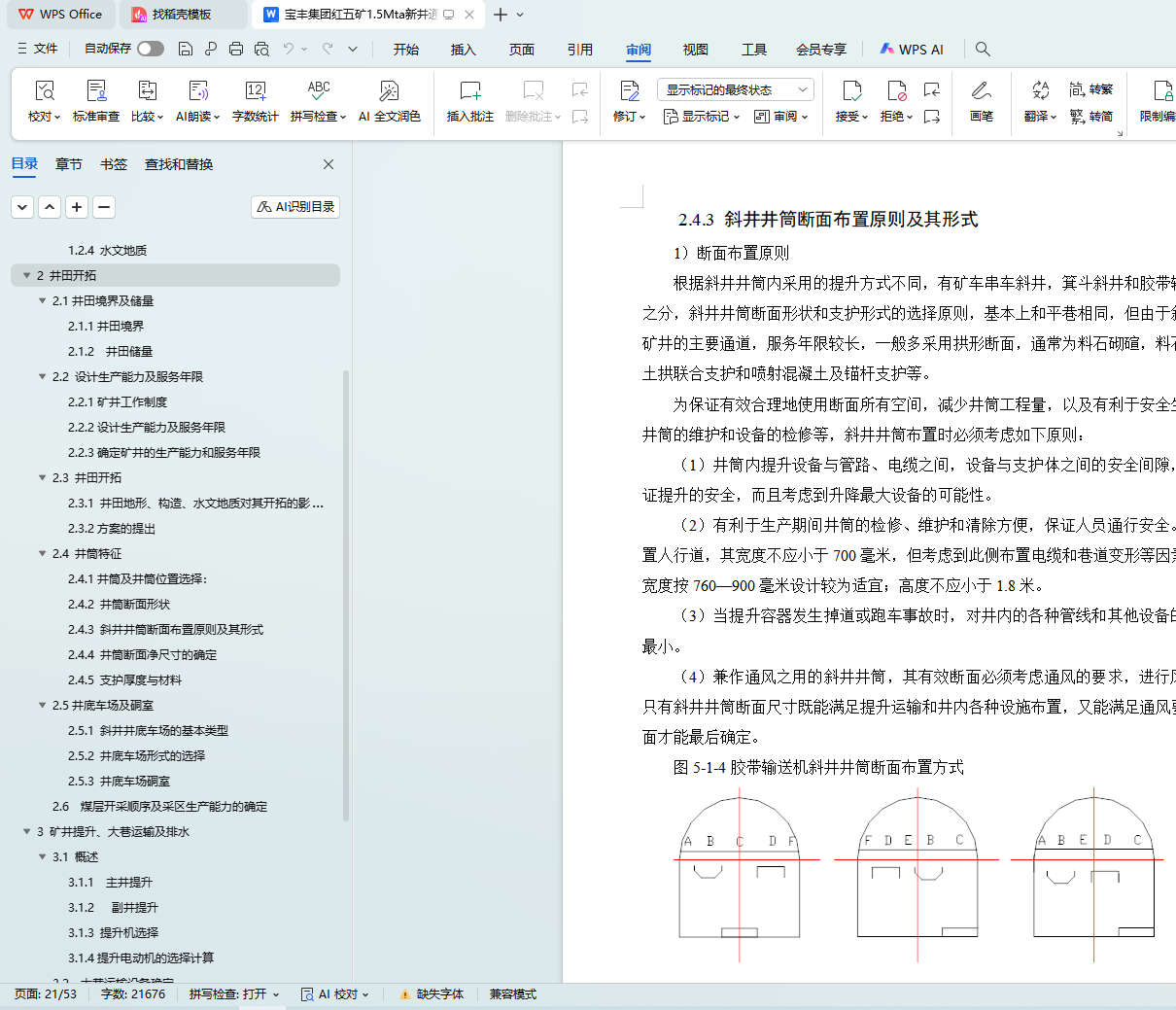Click the search magnifier icon
The height and width of the screenshot is (1010, 1176).
pos(983,49)
